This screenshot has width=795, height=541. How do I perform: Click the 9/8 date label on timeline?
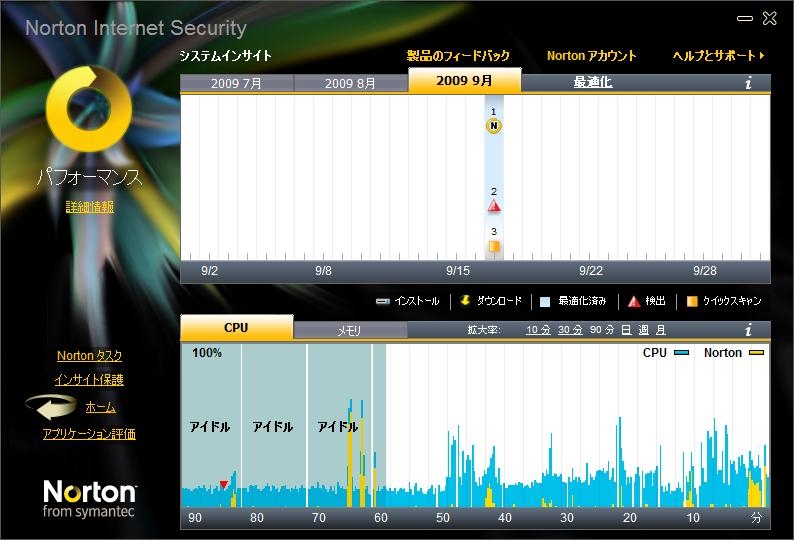coord(323,271)
